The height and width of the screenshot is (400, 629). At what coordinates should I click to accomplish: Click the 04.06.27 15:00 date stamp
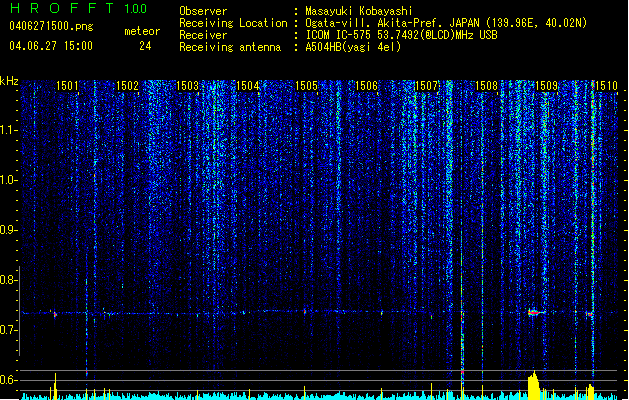tap(50, 46)
